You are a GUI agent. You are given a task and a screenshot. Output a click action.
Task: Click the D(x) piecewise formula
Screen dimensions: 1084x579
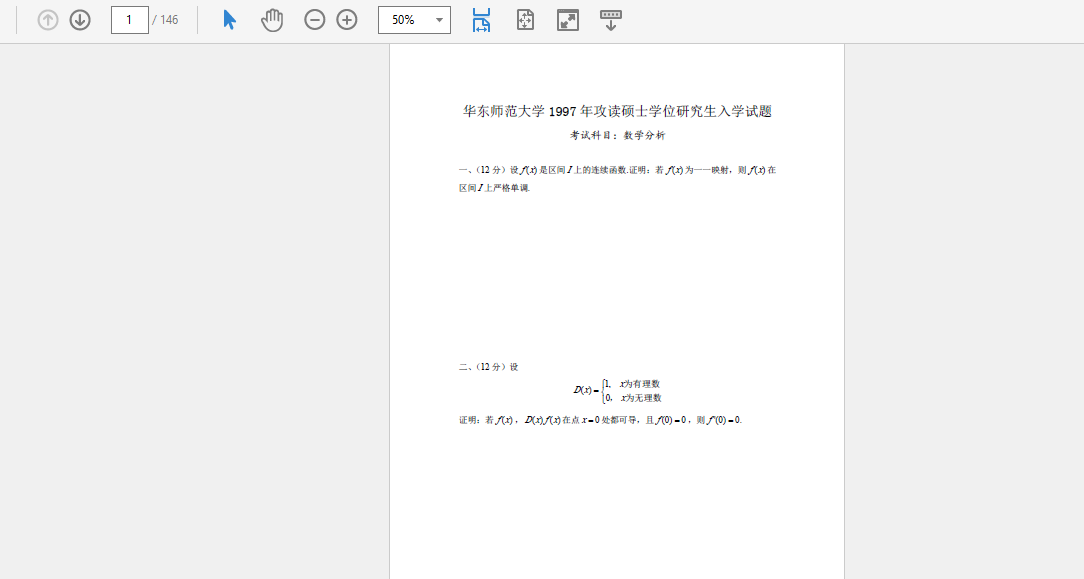617,390
